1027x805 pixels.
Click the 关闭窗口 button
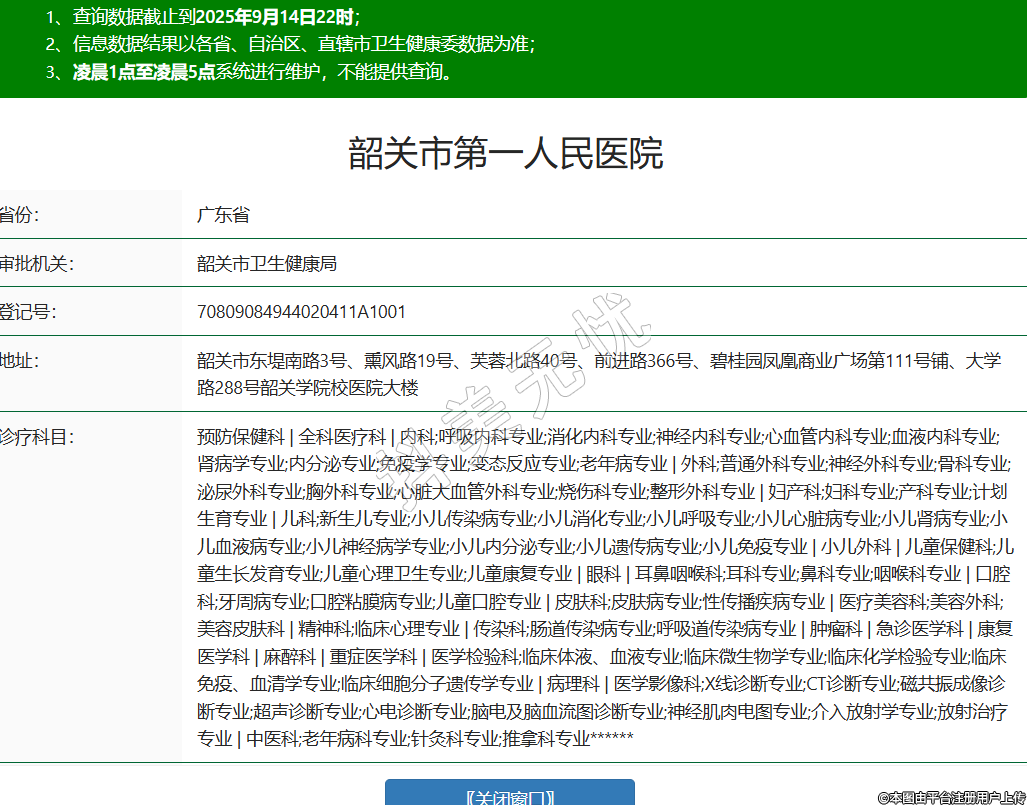click(x=510, y=796)
